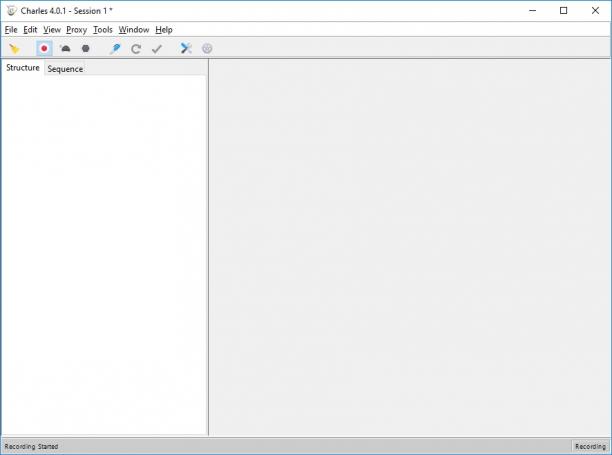The width and height of the screenshot is (612, 455).
Task: Maximize the Charles window
Action: coord(564,11)
